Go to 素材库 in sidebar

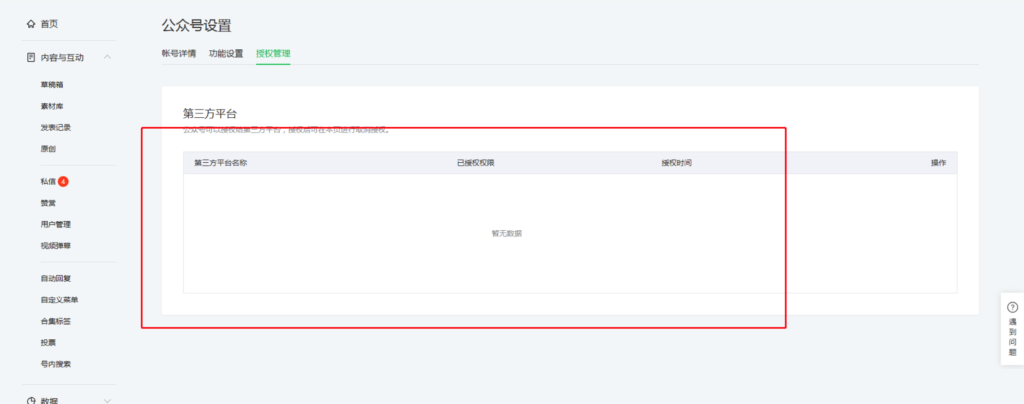click(x=52, y=106)
